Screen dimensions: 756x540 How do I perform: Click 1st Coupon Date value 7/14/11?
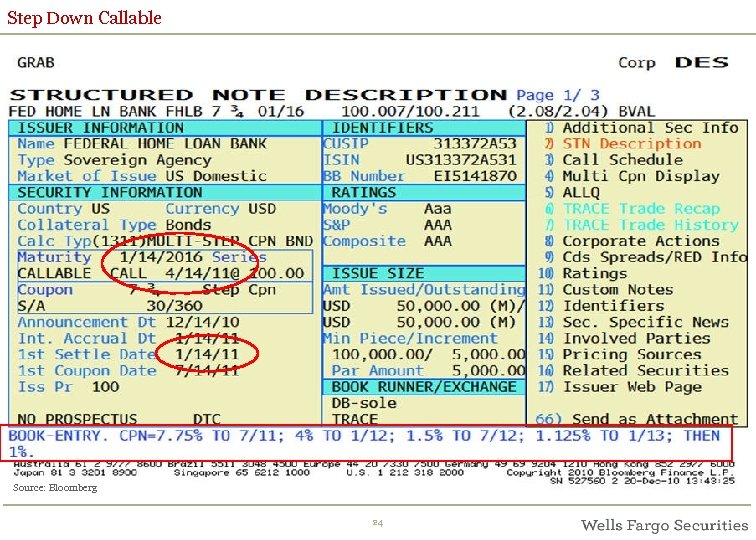[207, 370]
